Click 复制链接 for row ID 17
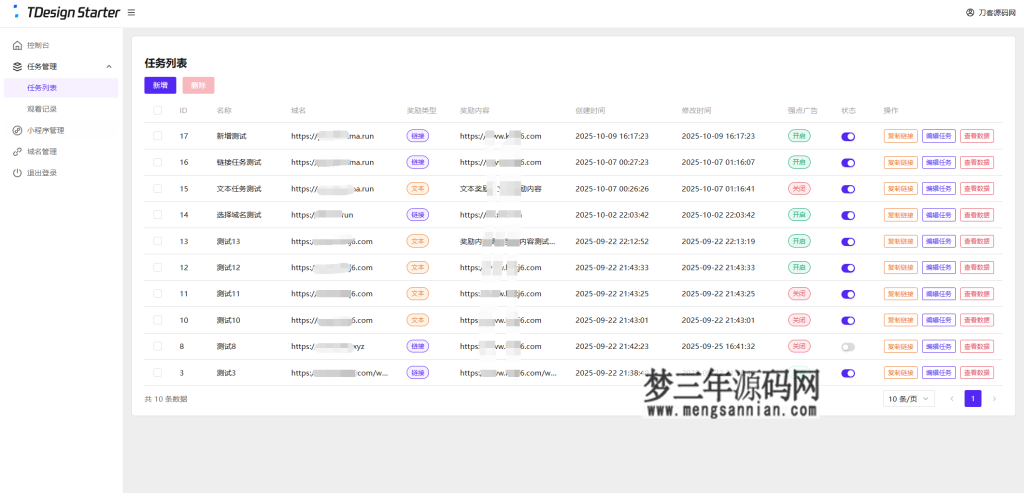 tap(901, 136)
